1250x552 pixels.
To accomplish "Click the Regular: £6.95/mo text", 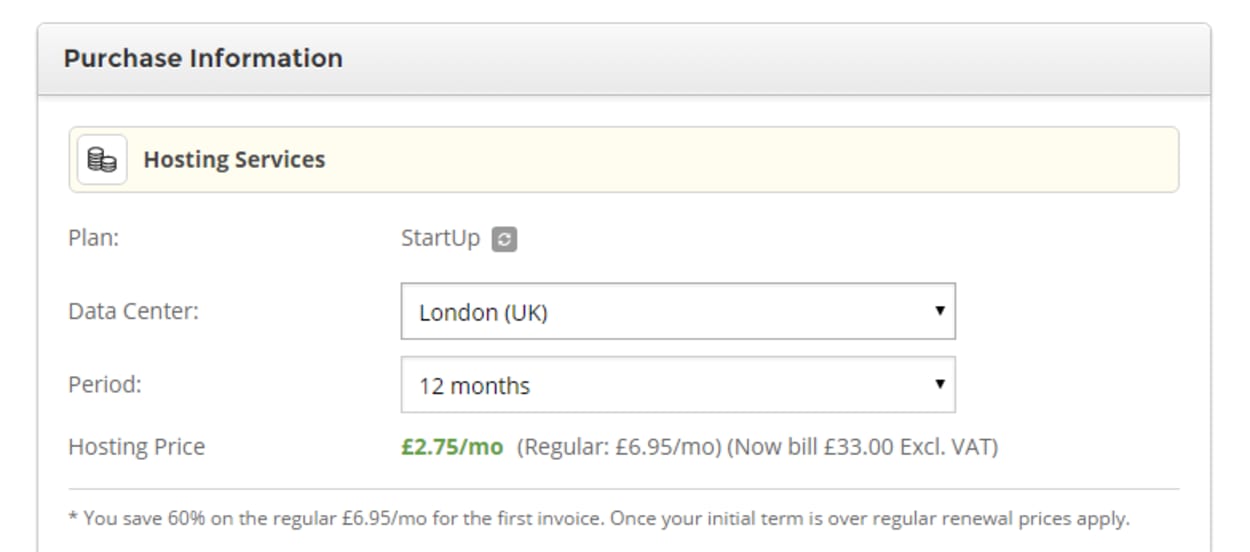I will (x=619, y=447).
